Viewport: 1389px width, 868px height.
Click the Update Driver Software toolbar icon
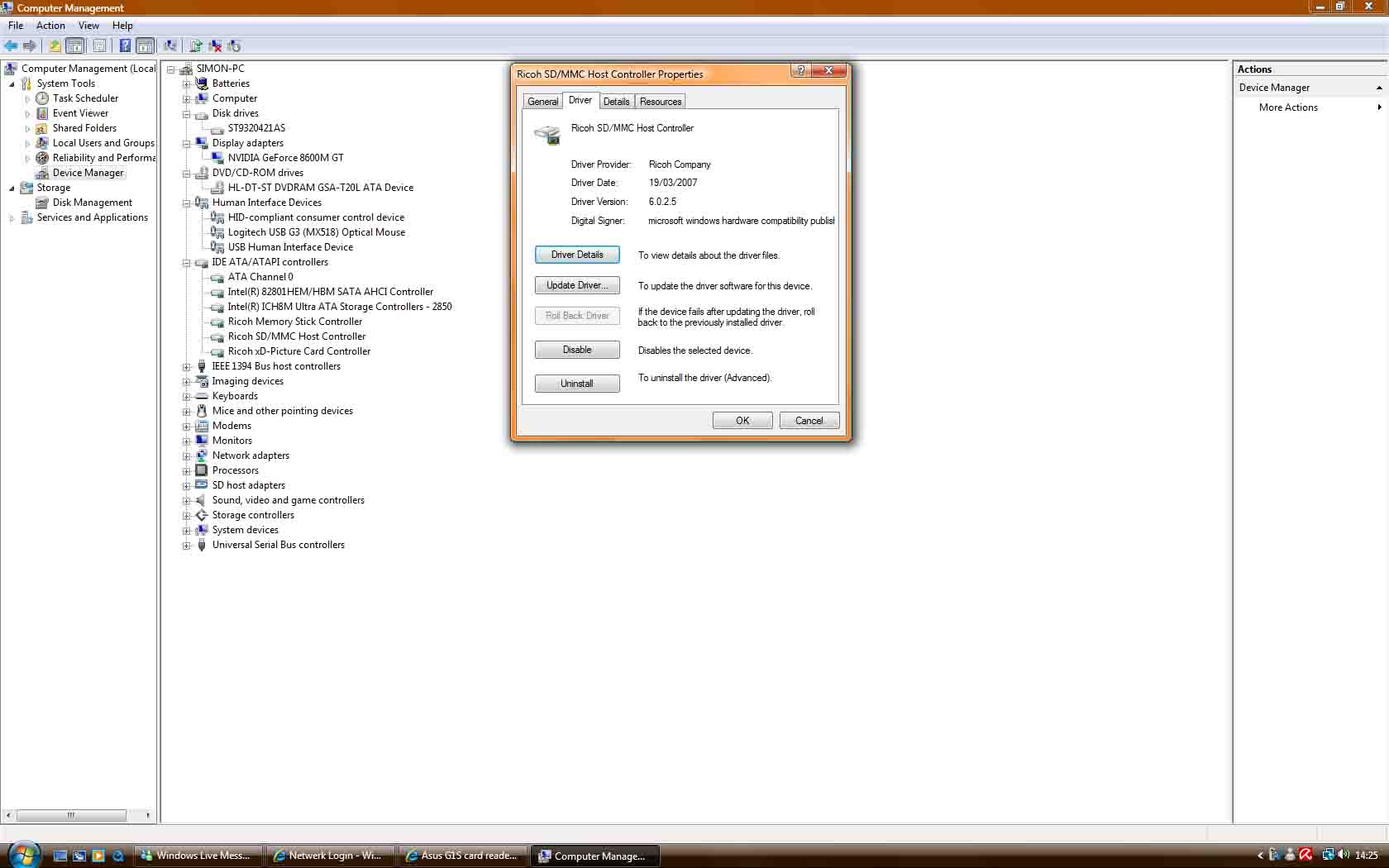click(196, 46)
